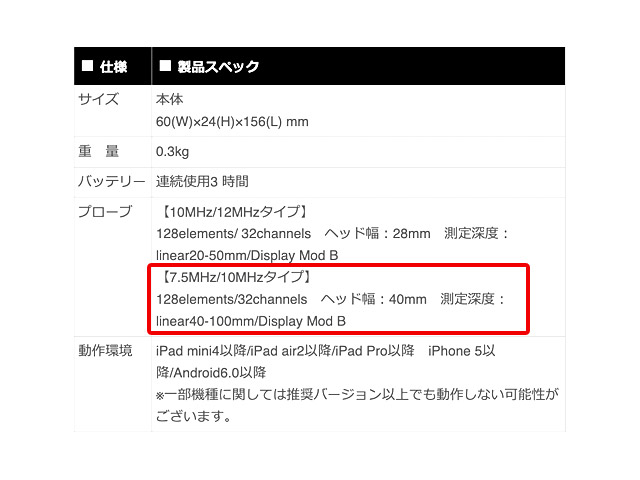Click the 60(W)×24(H)×156(L) mm dimension text
Screen dimensions: 640x480
coord(232,122)
